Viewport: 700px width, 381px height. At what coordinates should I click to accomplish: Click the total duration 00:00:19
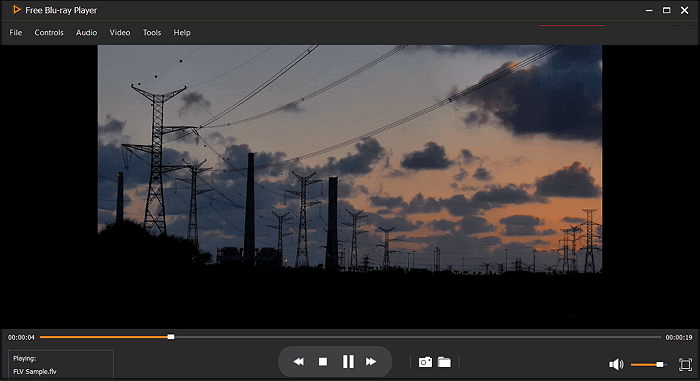[679, 337]
